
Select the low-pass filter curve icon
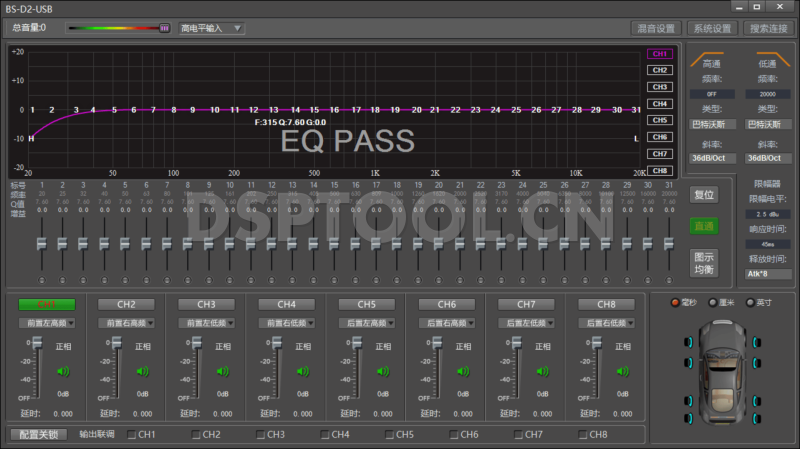coord(768,57)
